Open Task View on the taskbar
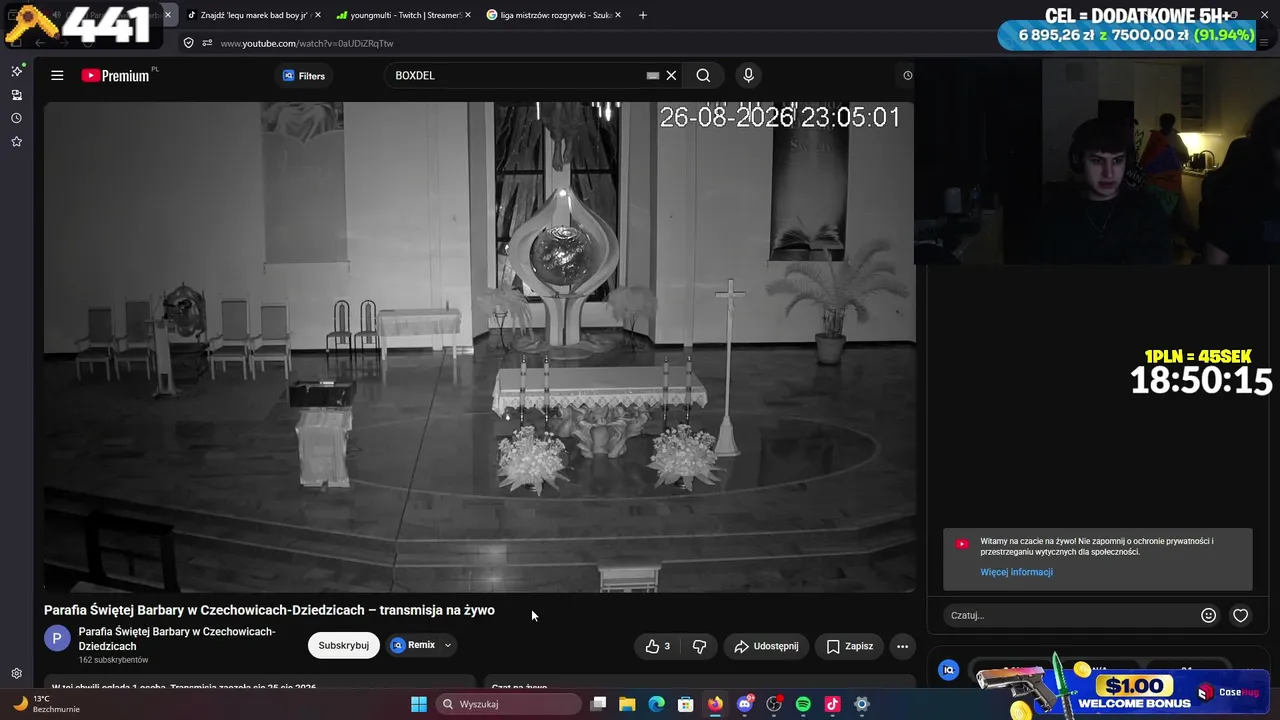The image size is (1280, 720). coord(598,704)
